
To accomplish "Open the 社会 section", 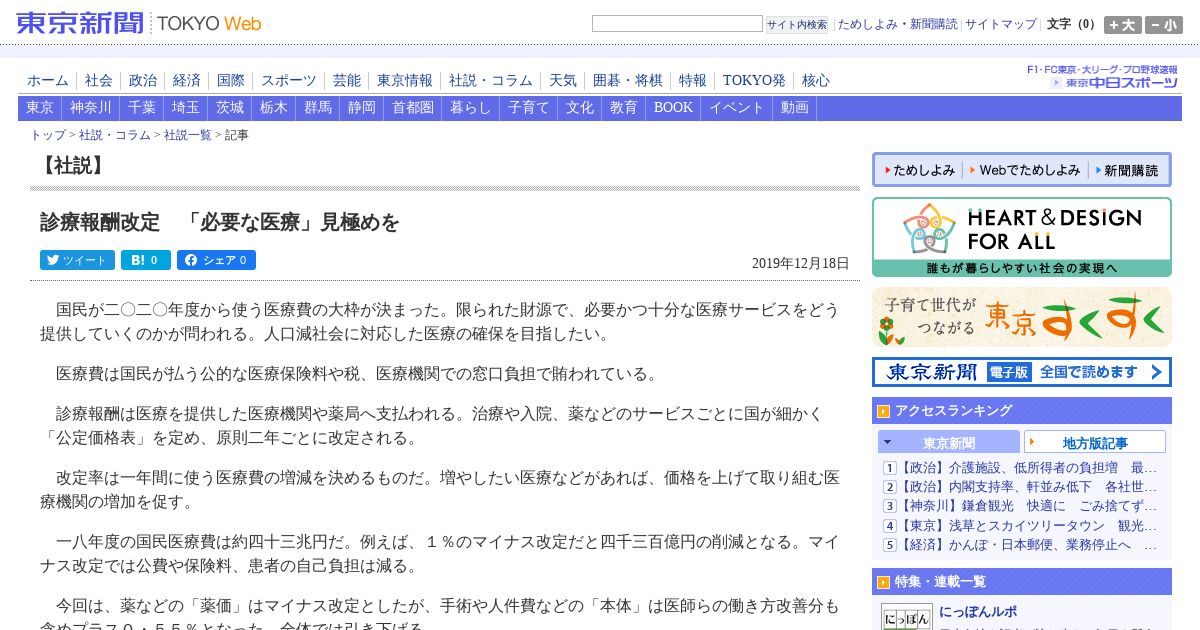I will click(x=99, y=81).
